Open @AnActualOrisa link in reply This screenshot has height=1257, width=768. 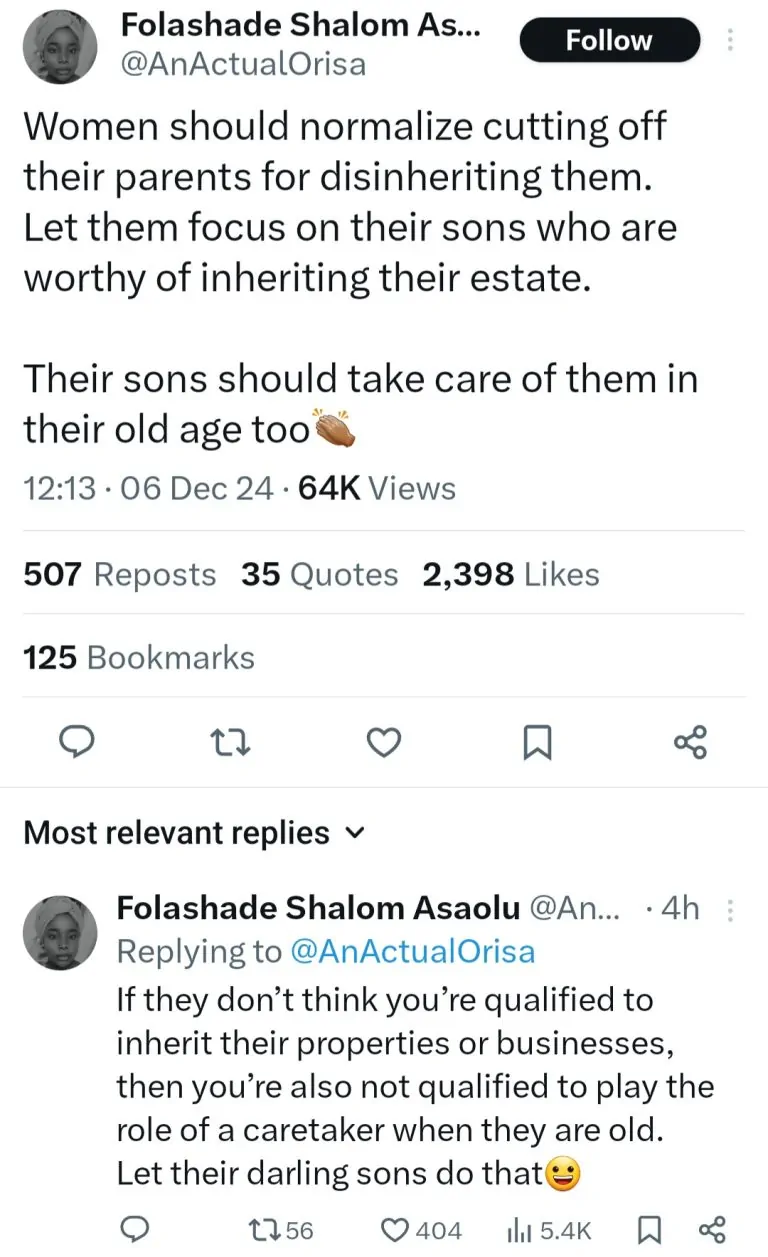(412, 951)
